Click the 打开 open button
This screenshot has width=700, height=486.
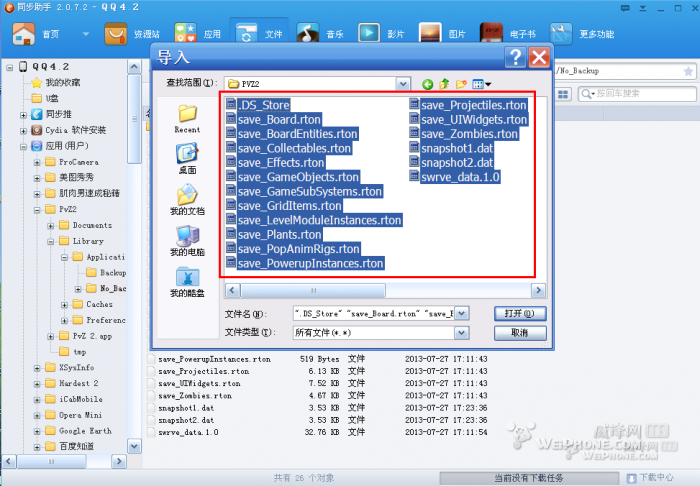(x=520, y=313)
